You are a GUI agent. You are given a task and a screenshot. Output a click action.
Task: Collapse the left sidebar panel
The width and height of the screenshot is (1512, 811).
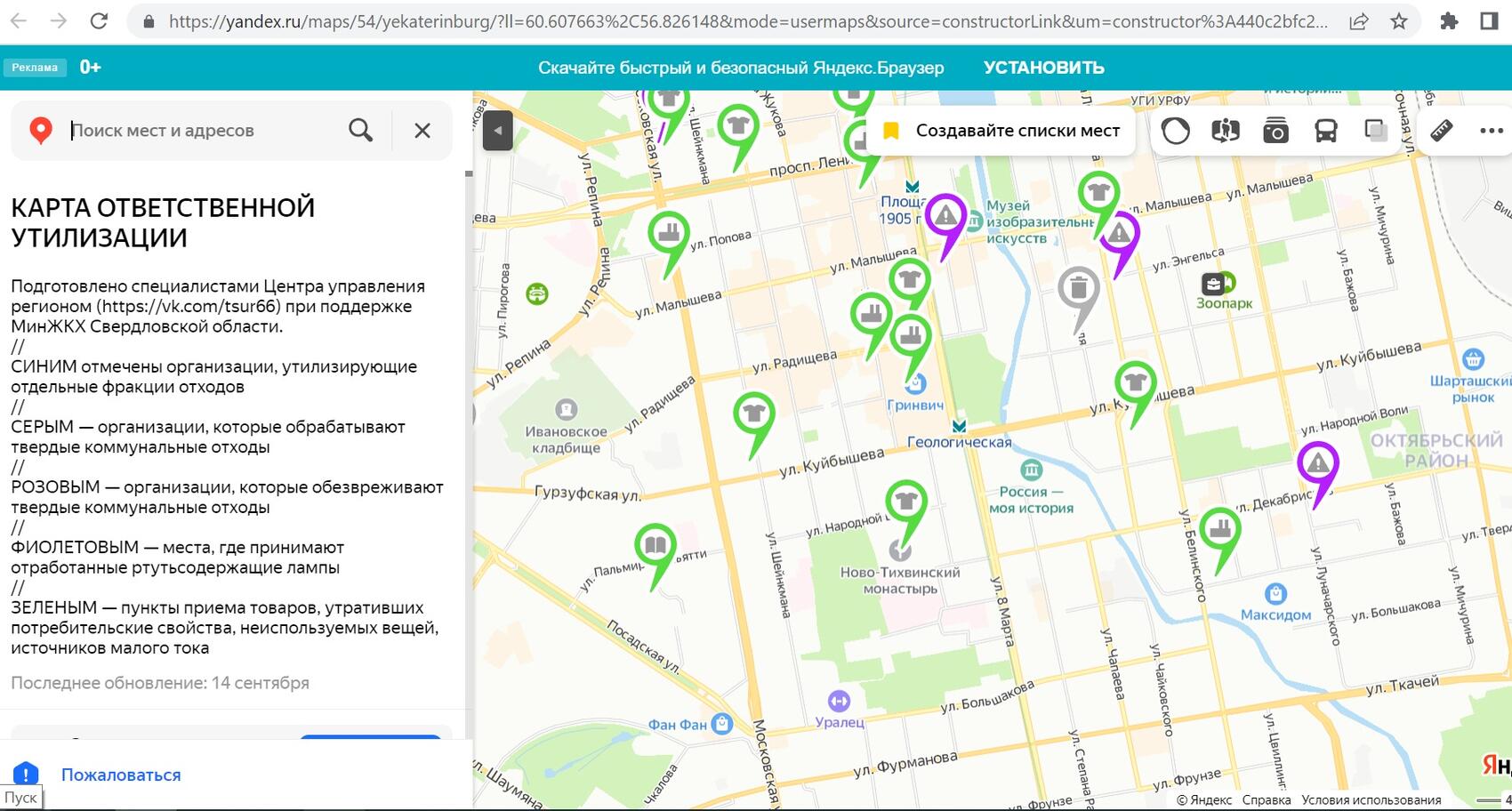tap(498, 131)
